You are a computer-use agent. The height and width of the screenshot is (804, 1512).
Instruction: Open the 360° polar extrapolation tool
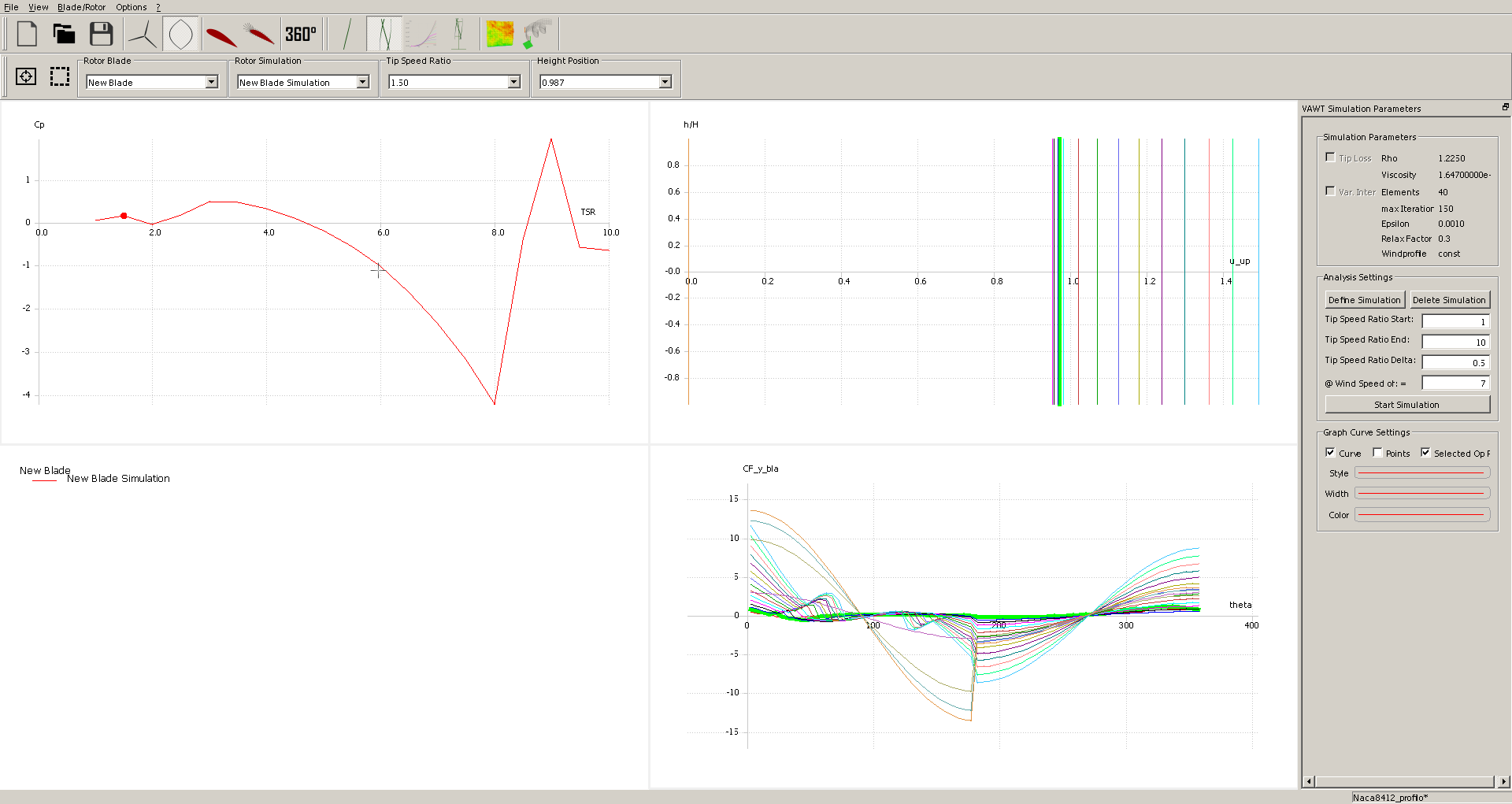pos(300,34)
